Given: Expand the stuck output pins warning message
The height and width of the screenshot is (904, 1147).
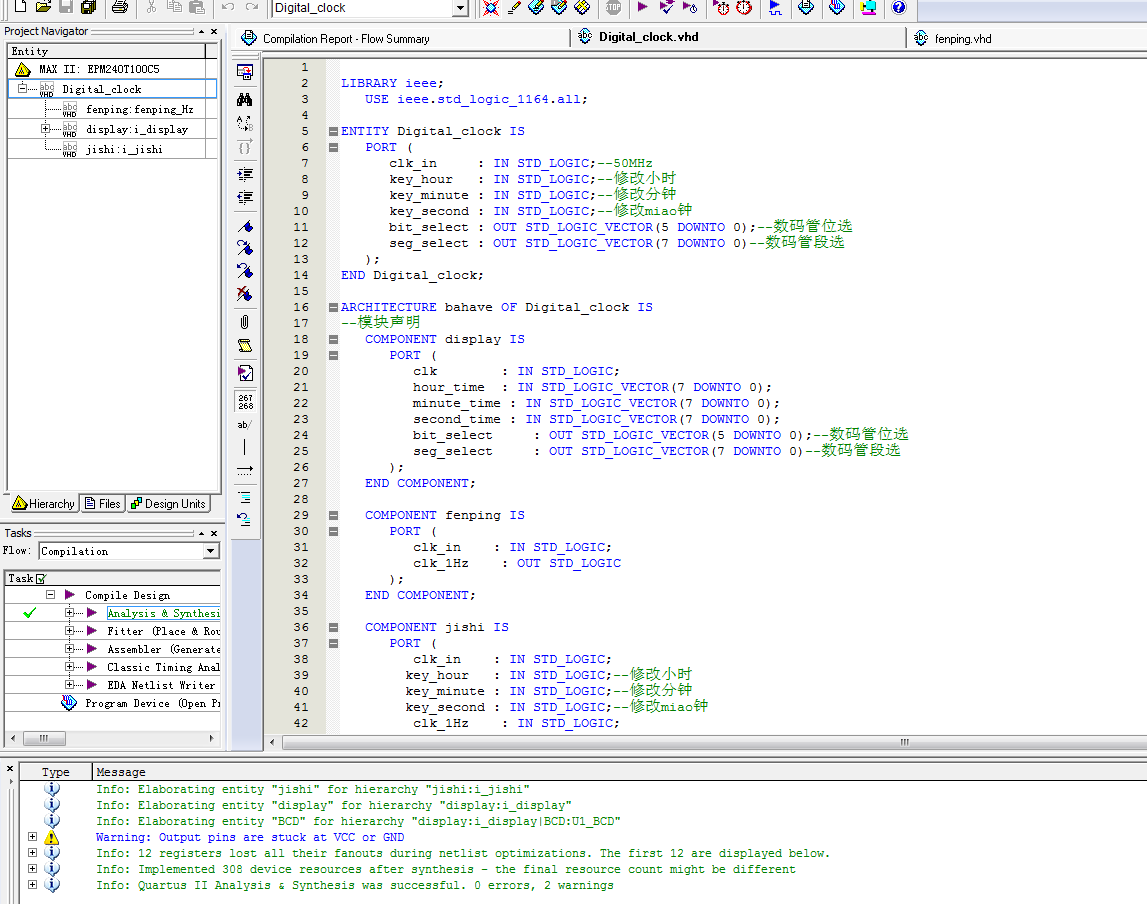Looking at the screenshot, I should point(32,837).
